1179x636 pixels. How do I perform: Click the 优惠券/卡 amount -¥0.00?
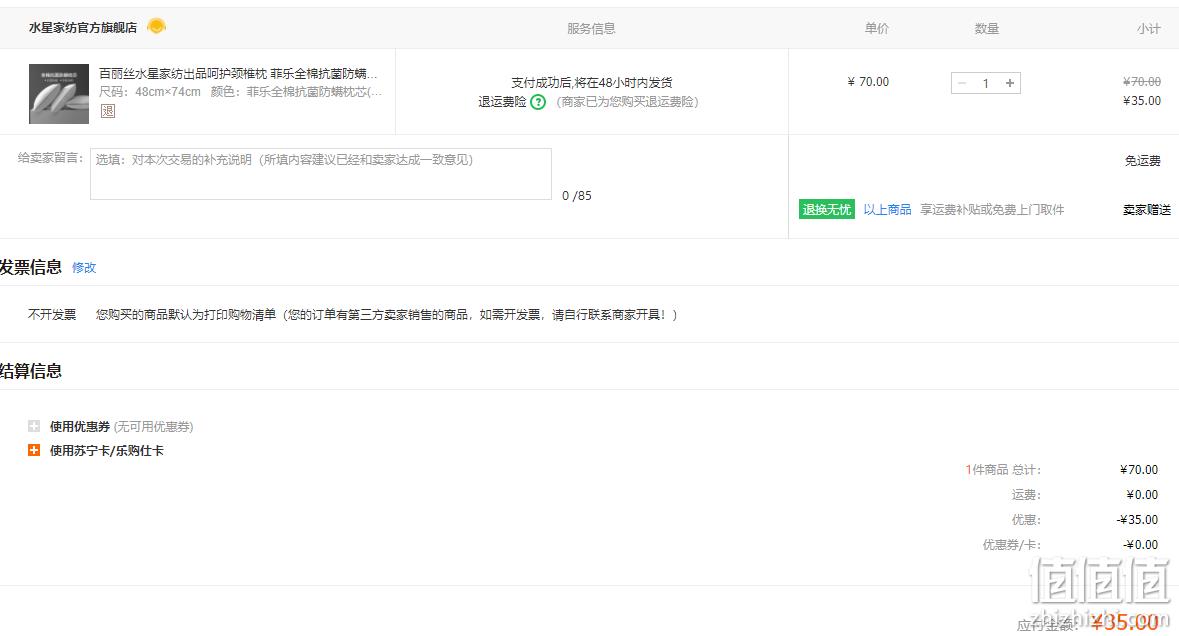coord(1140,544)
